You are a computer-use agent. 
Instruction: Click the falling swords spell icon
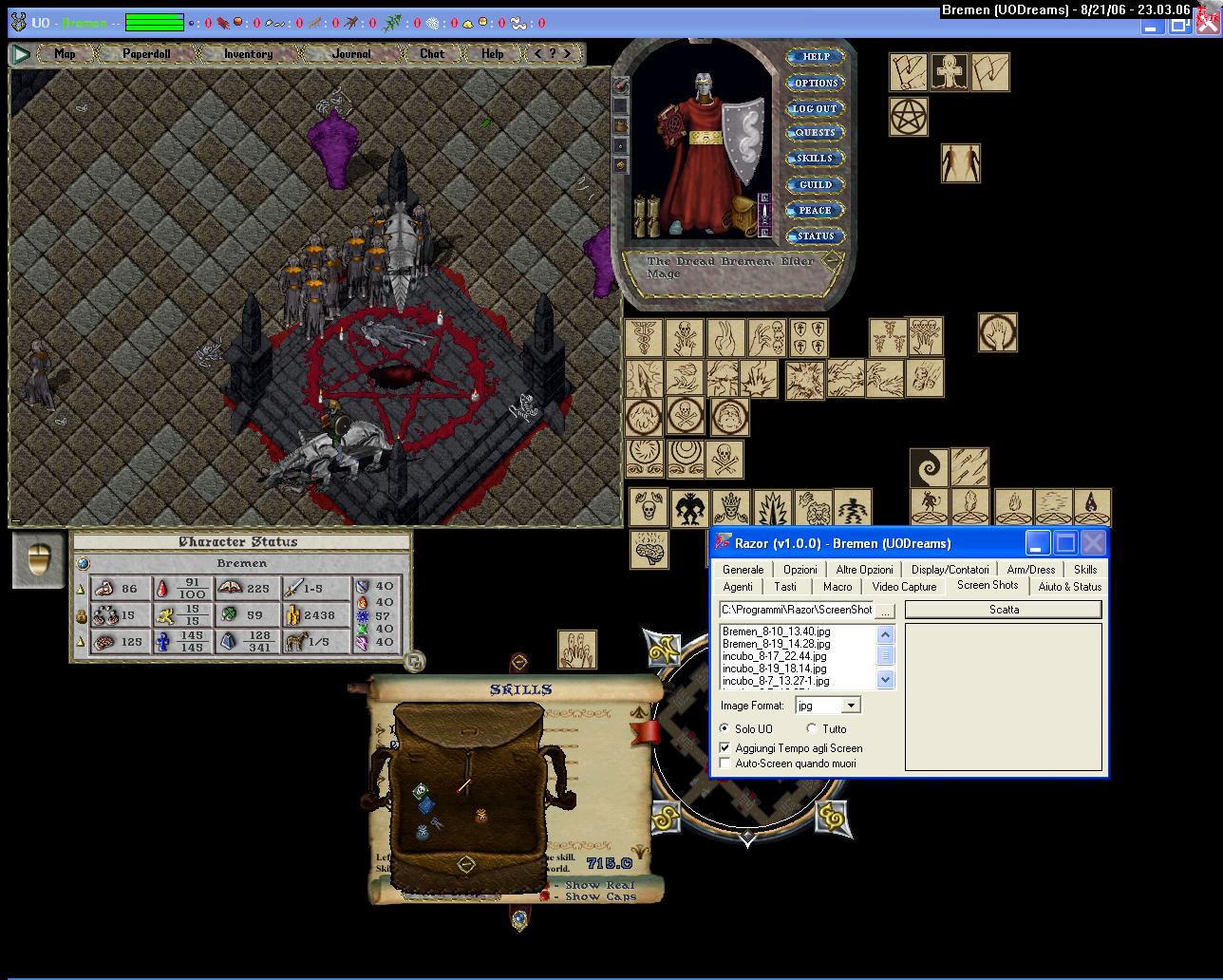pos(969,468)
